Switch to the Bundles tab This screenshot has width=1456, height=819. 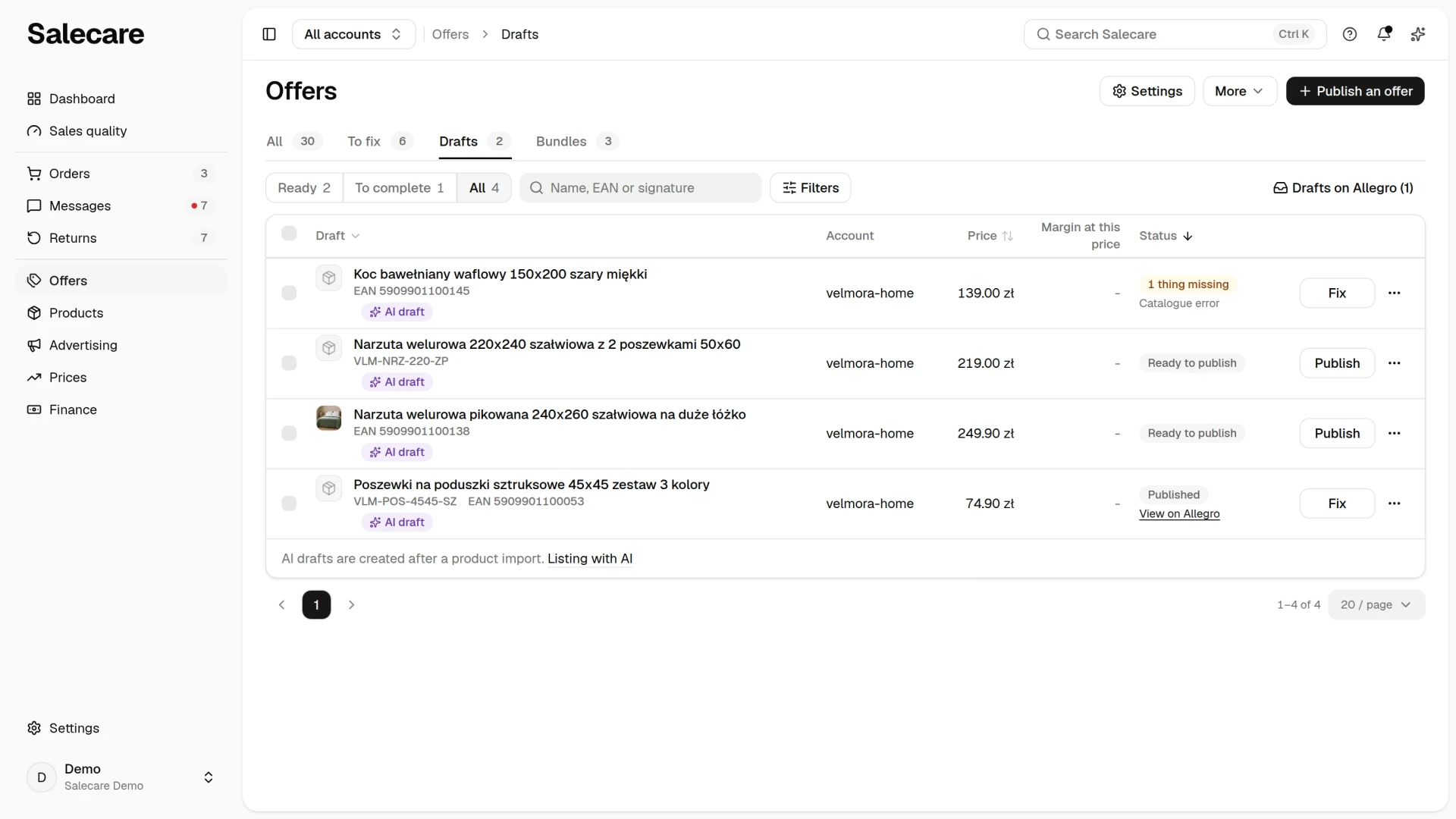[577, 142]
